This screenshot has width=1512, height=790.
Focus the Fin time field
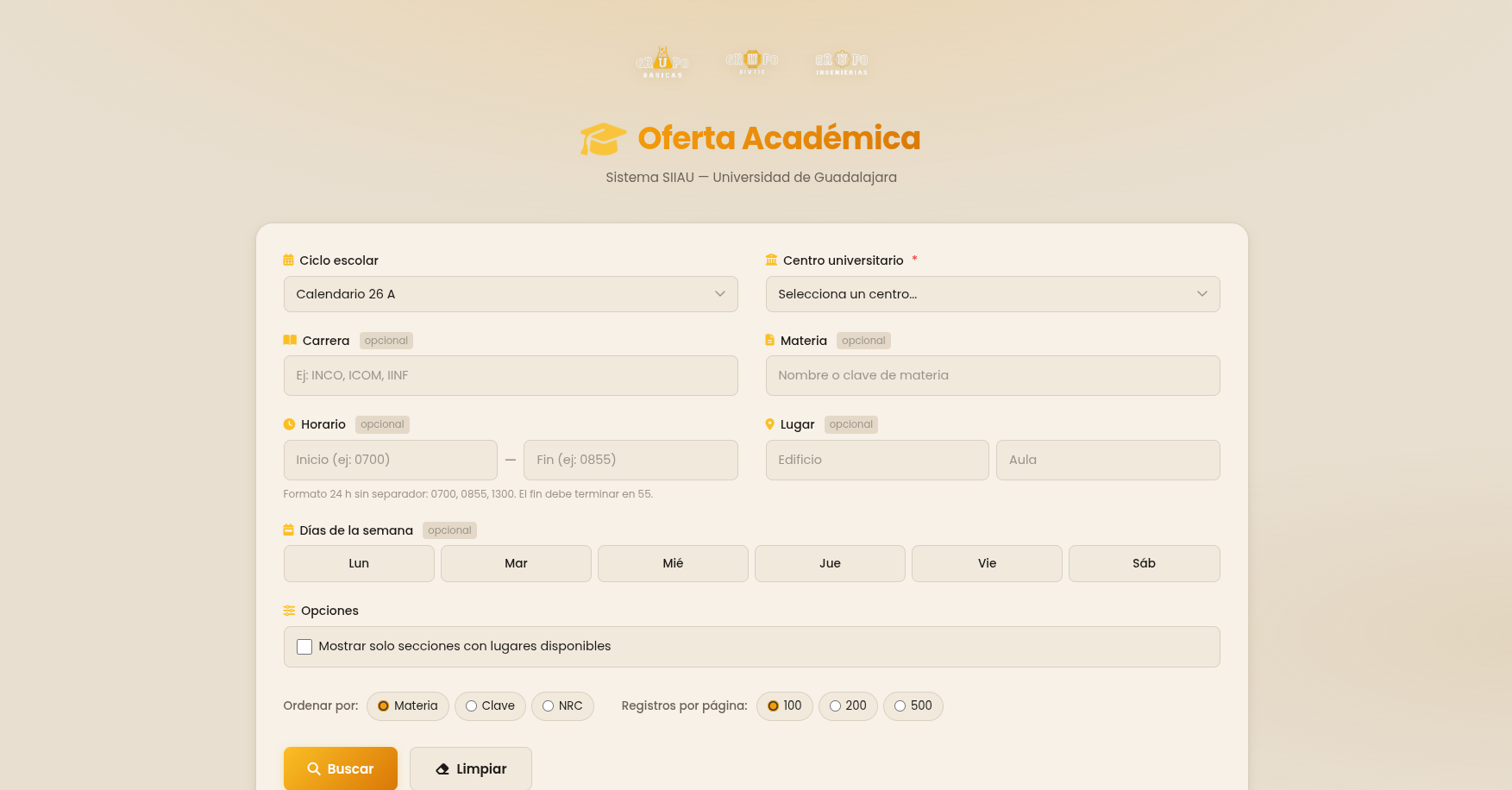coord(631,460)
